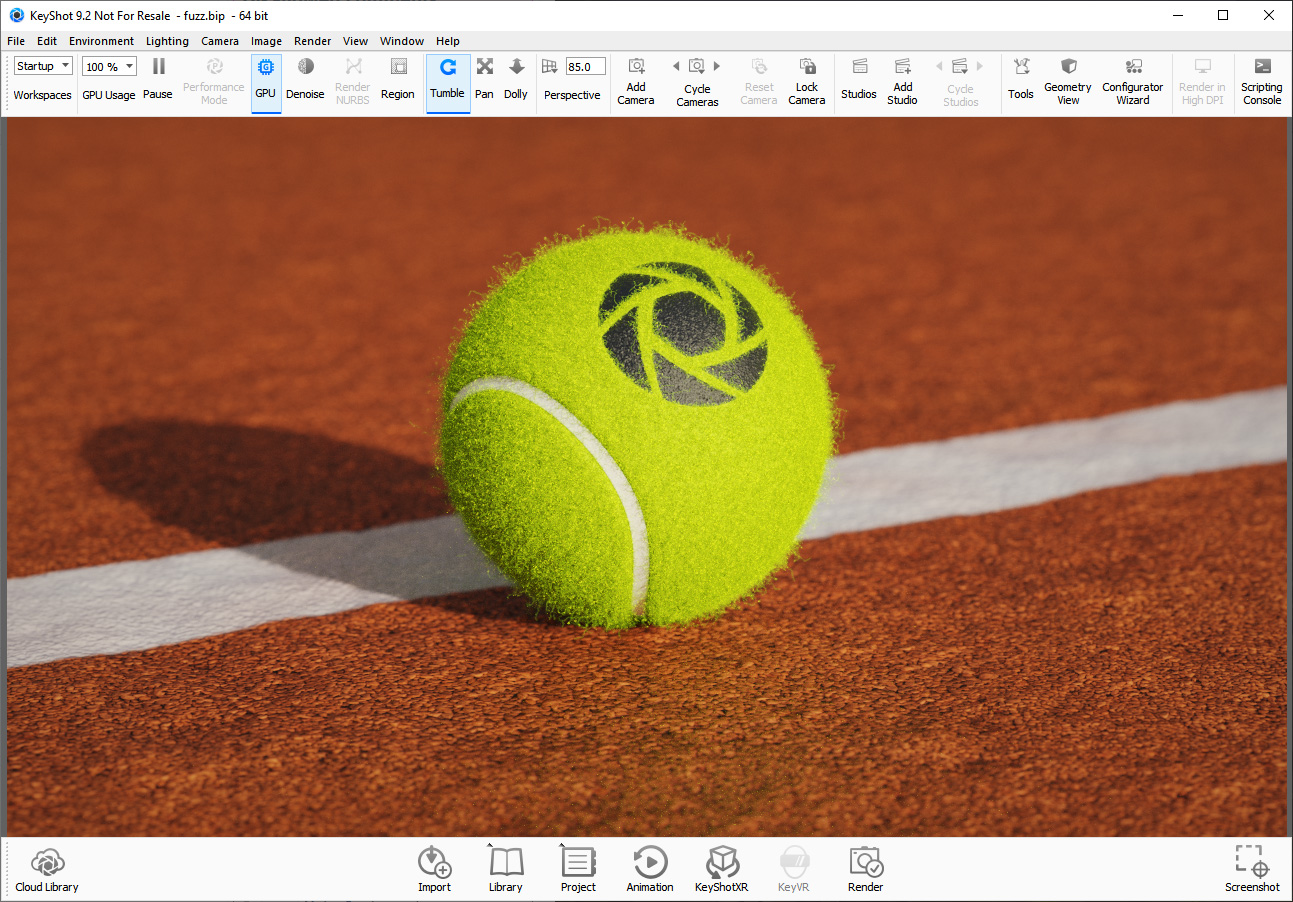Toggle Lock Camera
This screenshot has height=902, width=1293.
click(807, 80)
